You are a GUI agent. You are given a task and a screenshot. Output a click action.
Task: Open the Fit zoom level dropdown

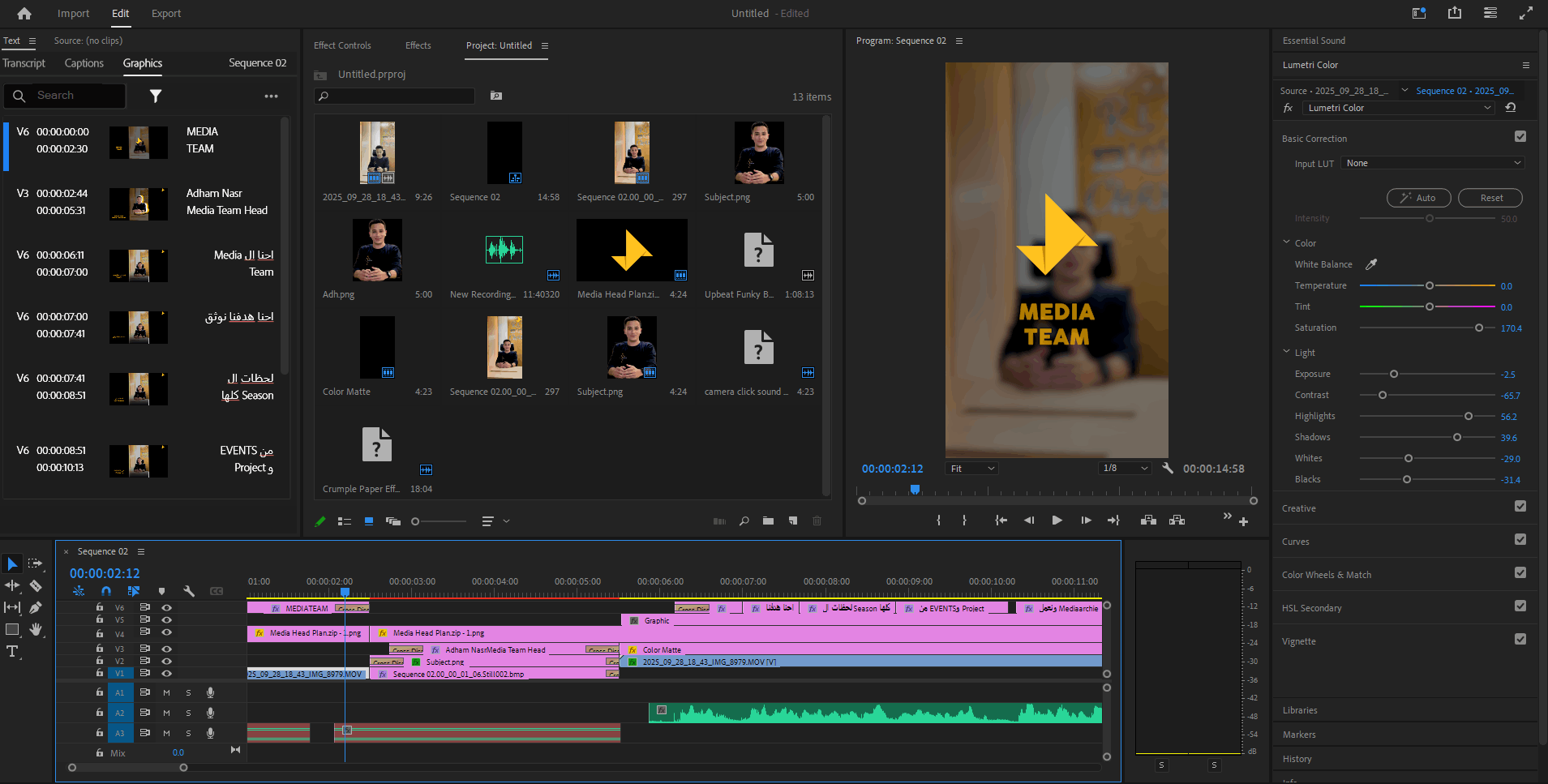972,469
